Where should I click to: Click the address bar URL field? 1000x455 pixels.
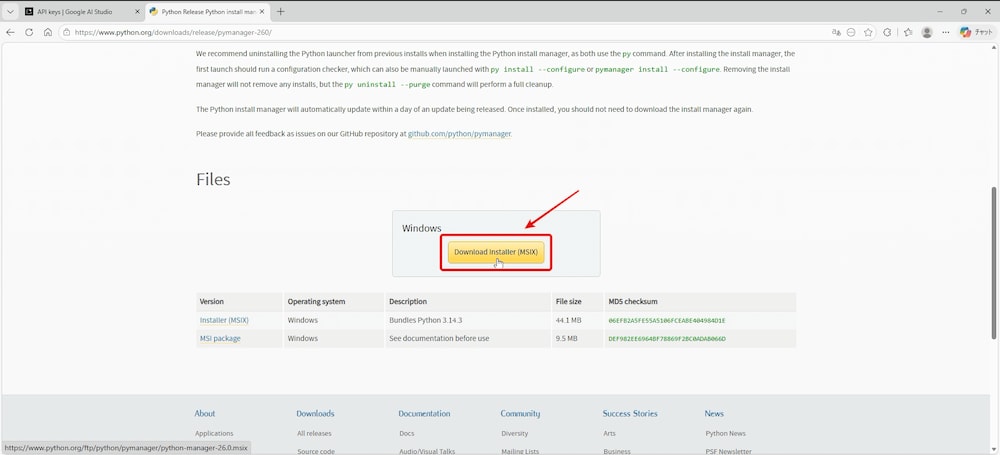(x=446, y=32)
